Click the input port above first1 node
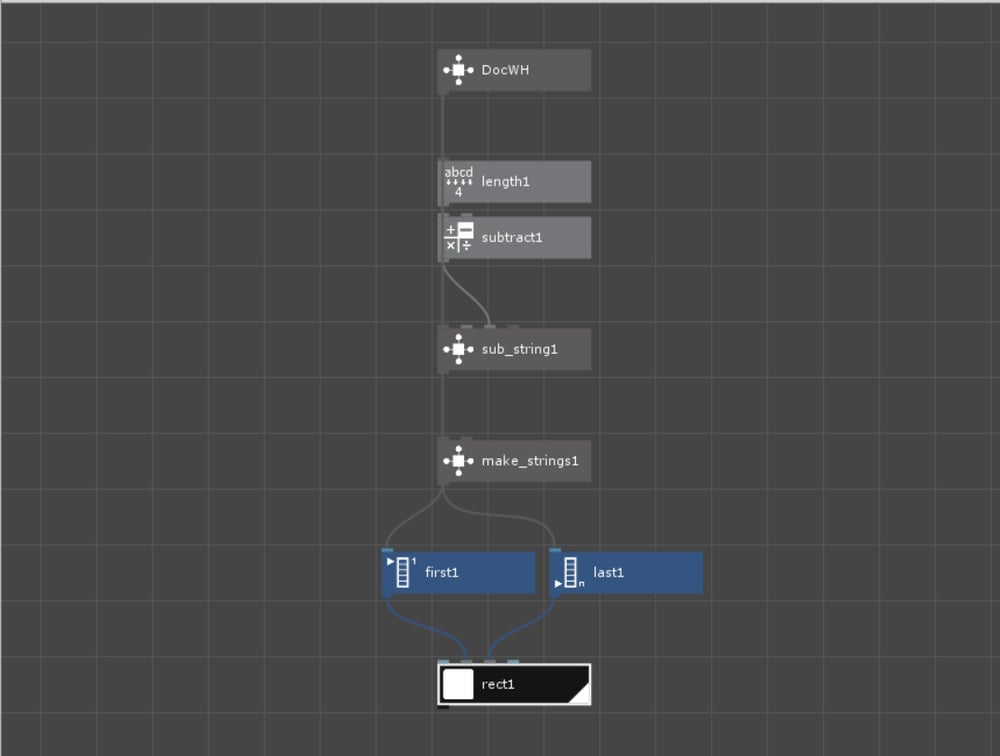 (387, 550)
